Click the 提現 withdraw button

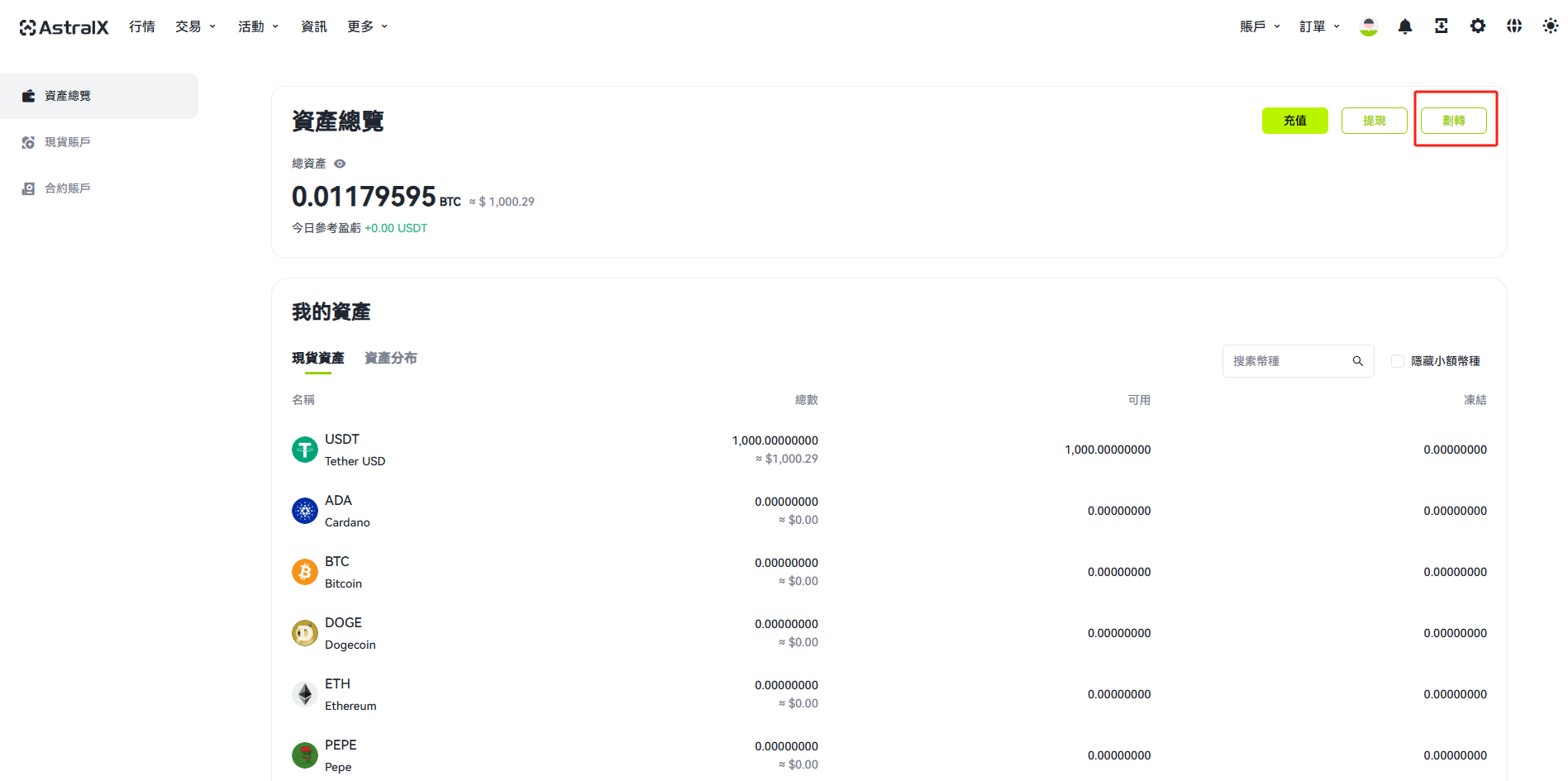click(x=1375, y=121)
